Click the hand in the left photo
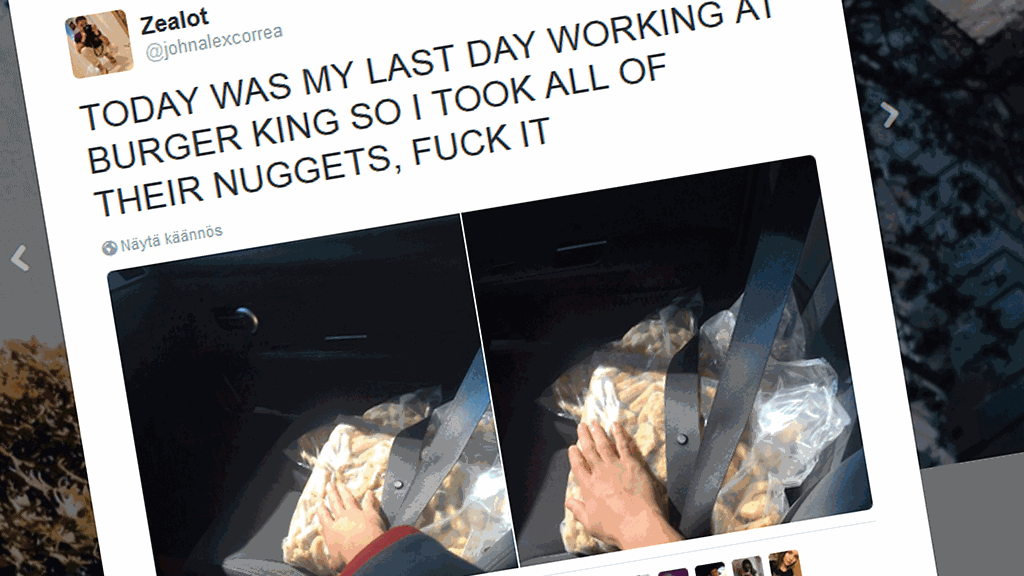This screenshot has width=1024, height=576. pyautogui.click(x=353, y=516)
